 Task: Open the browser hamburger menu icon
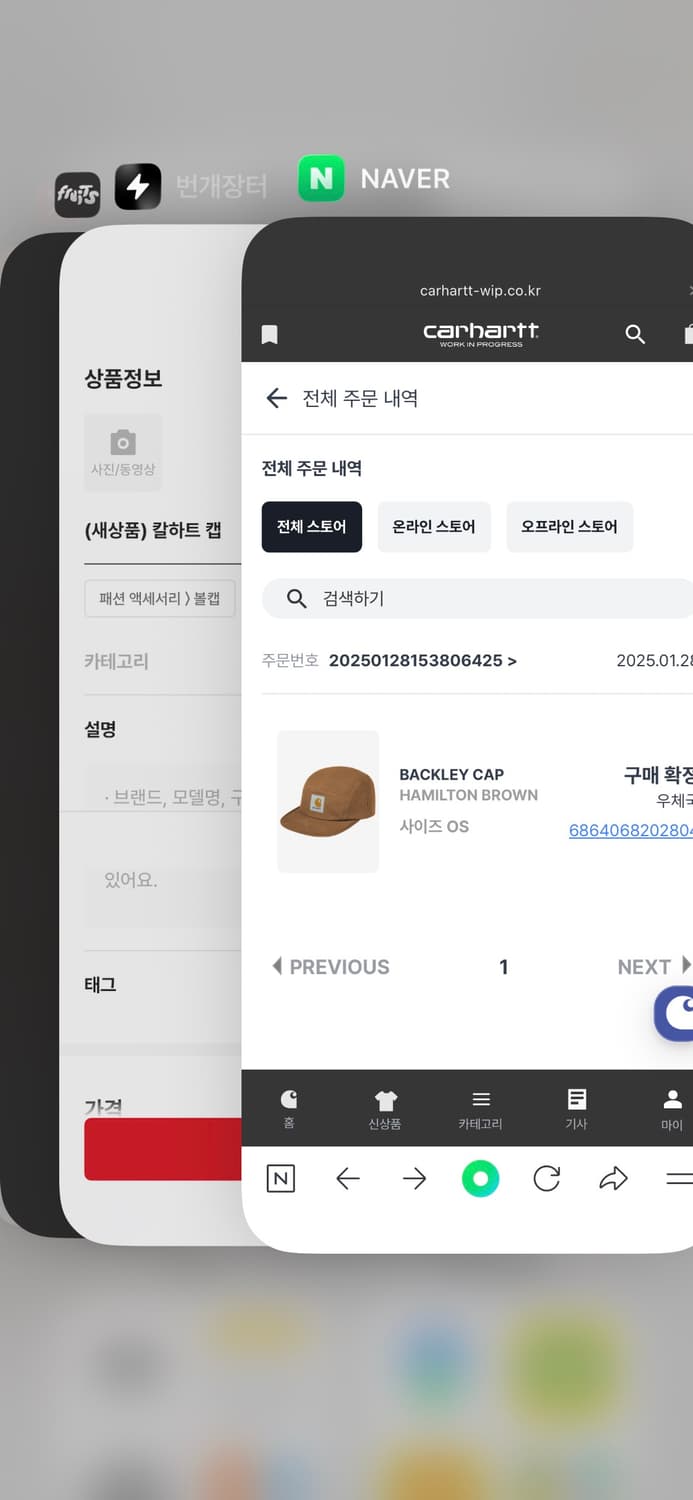point(679,1179)
